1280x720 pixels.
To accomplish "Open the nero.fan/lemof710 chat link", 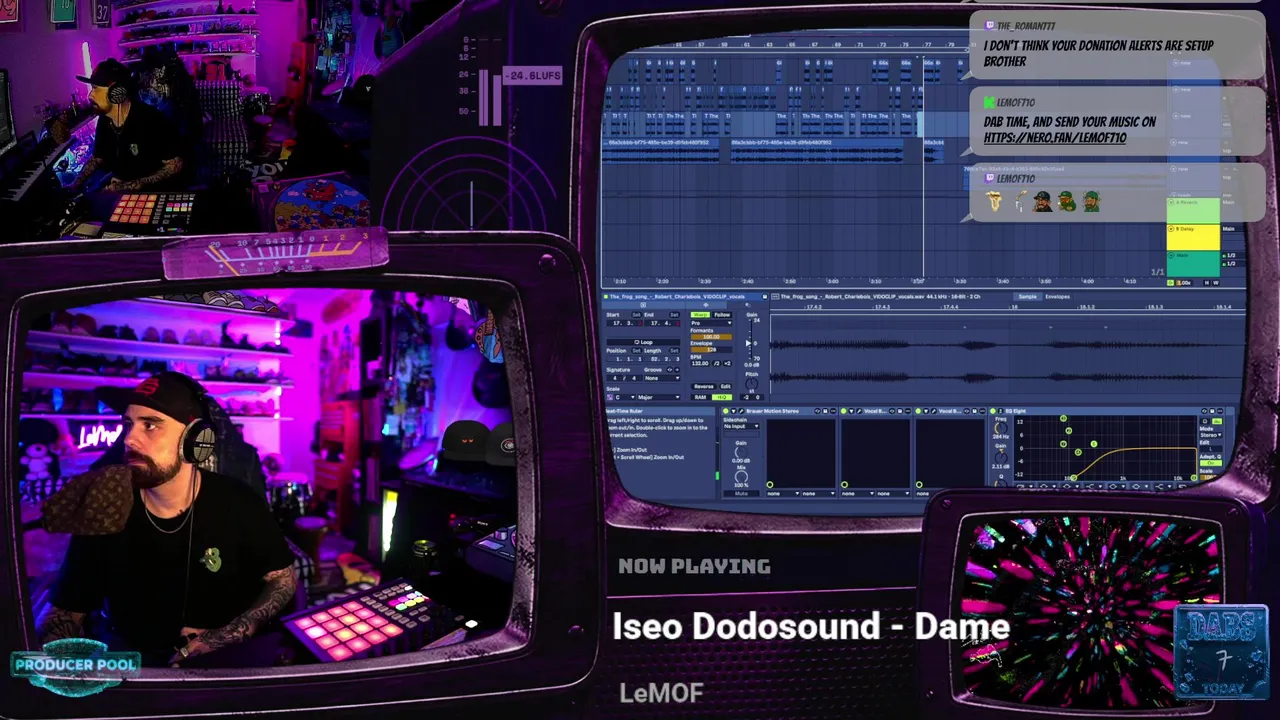I will pos(1054,138).
